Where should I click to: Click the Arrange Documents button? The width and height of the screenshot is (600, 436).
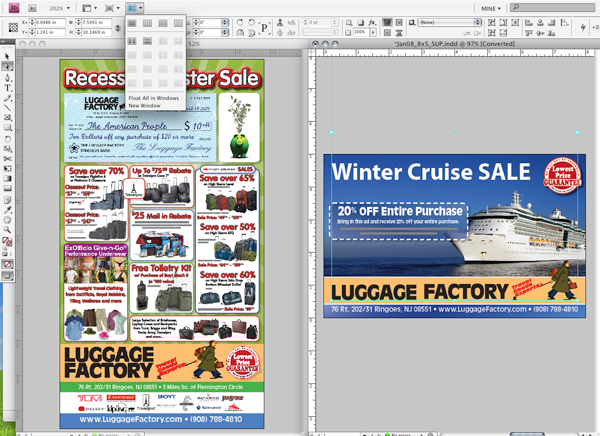pyautogui.click(x=137, y=6)
